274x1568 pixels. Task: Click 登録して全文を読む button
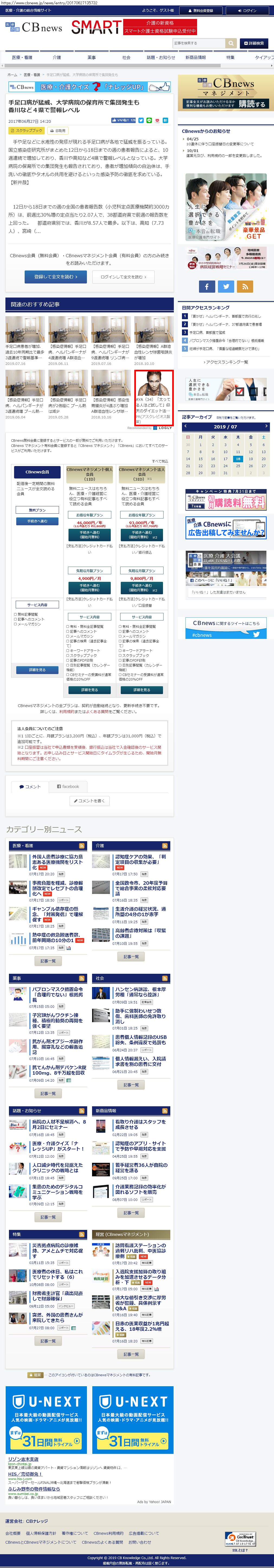pos(56,276)
